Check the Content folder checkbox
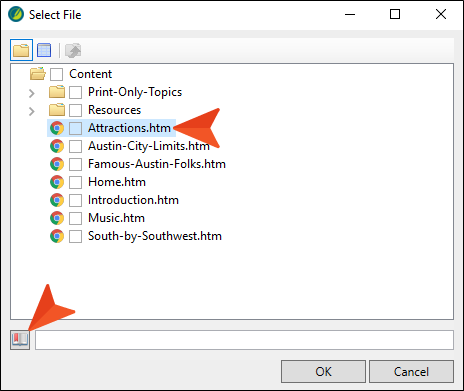Screen dimensions: 464x391 (x=56, y=74)
